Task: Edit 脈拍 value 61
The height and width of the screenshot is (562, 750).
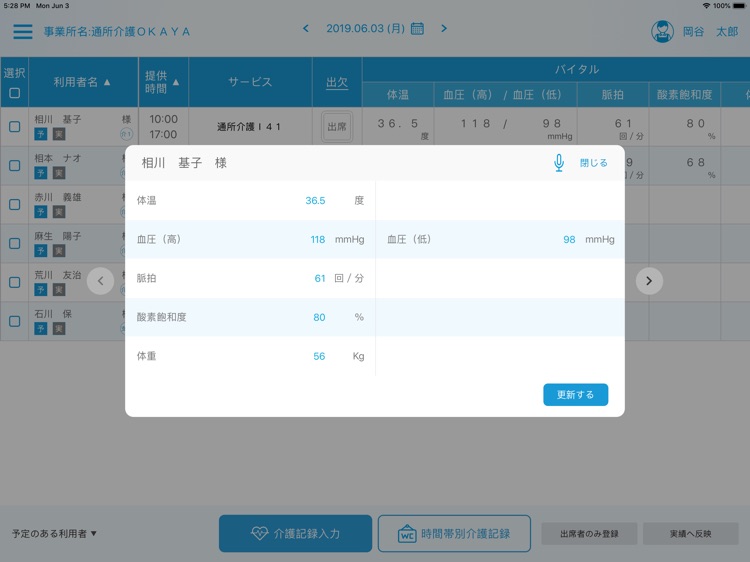Action: coord(320,278)
